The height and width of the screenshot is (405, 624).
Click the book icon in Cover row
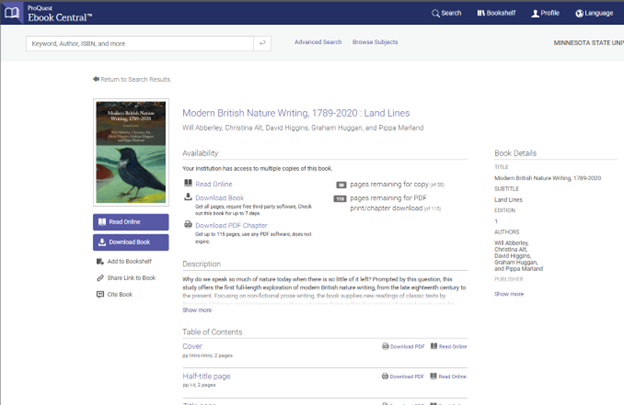click(434, 346)
